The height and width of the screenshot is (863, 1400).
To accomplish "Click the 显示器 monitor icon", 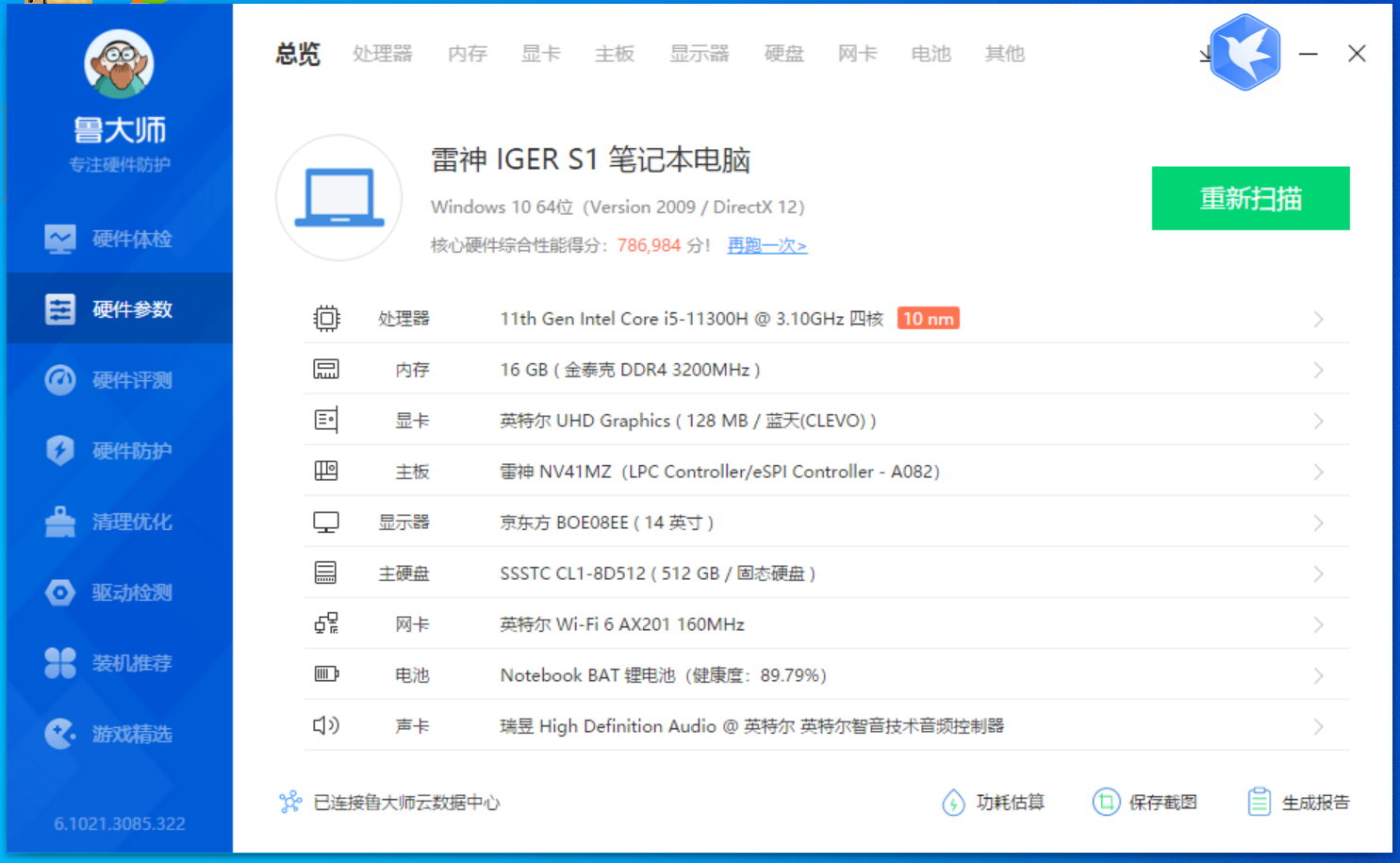I will 326,523.
